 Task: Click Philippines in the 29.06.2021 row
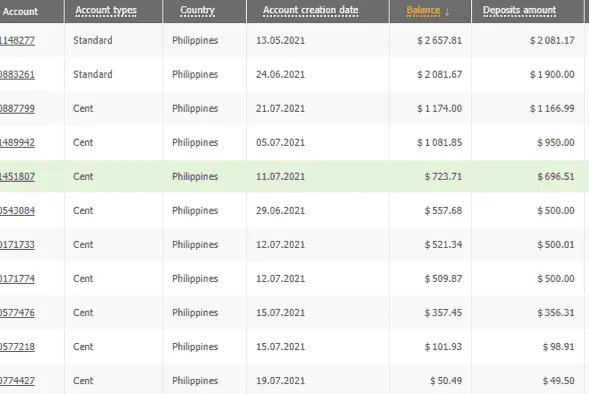195,211
